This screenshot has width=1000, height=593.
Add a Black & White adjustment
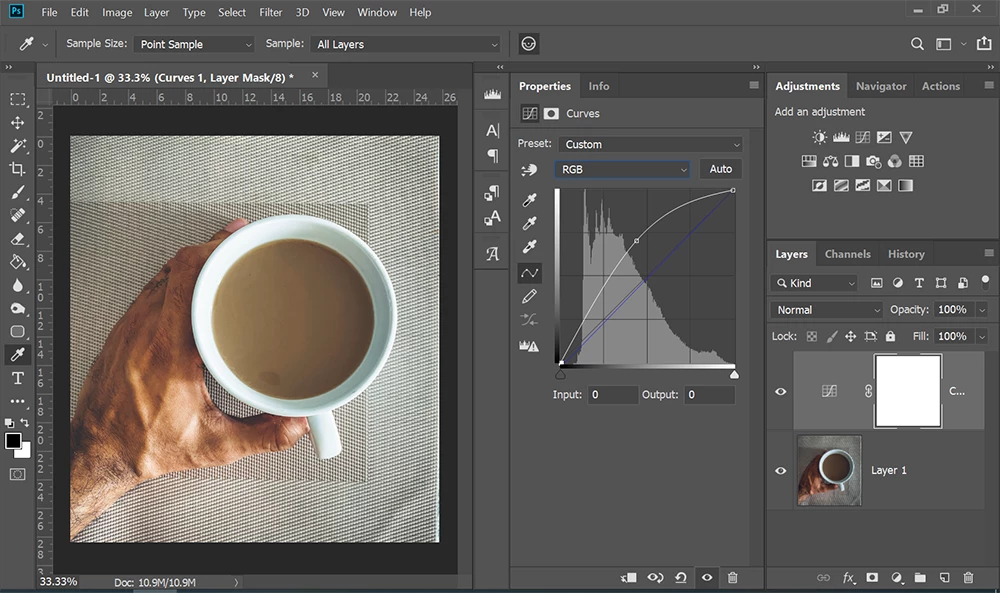tap(852, 161)
